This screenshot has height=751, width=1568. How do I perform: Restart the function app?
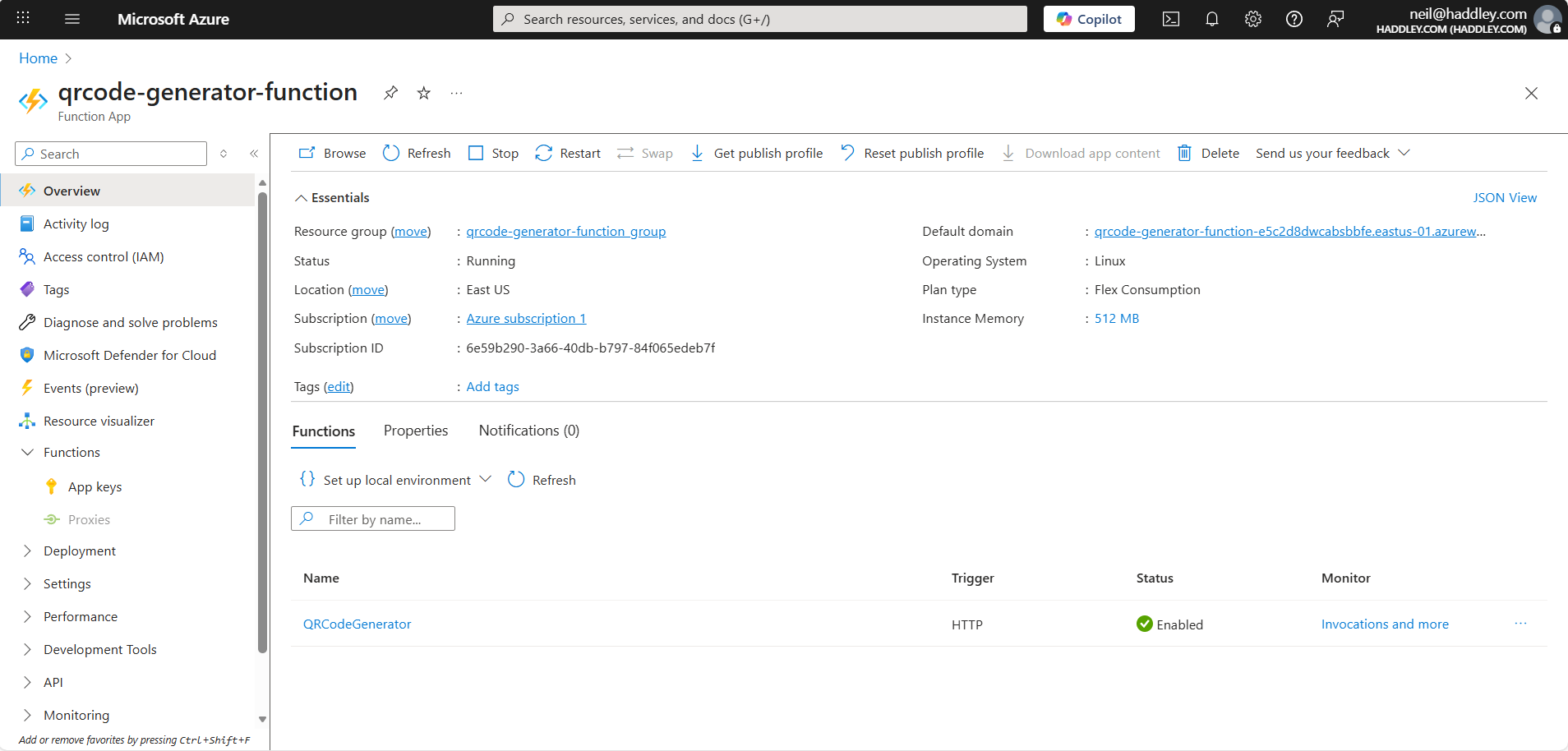(x=568, y=153)
